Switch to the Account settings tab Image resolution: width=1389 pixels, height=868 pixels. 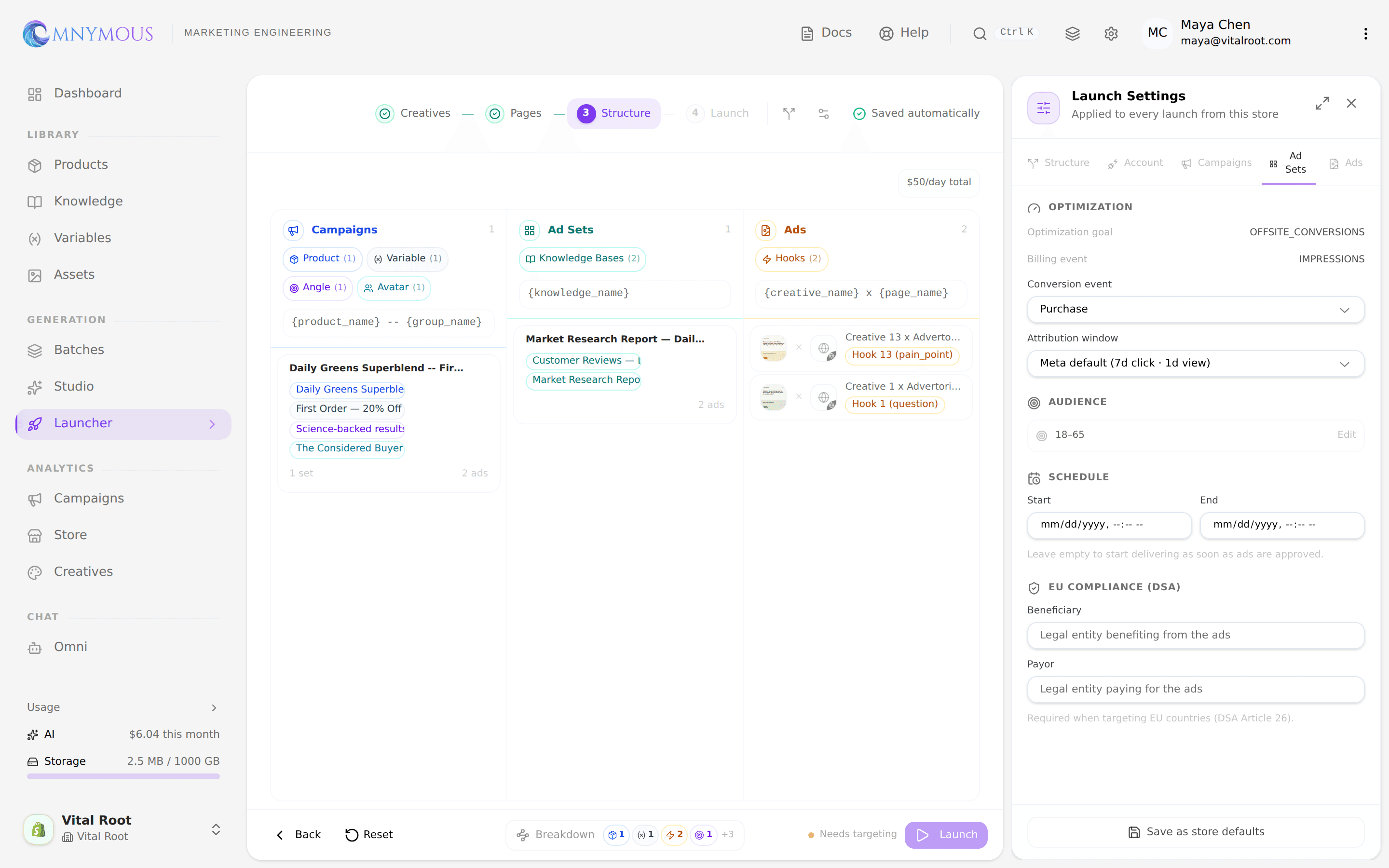pyautogui.click(x=1135, y=163)
